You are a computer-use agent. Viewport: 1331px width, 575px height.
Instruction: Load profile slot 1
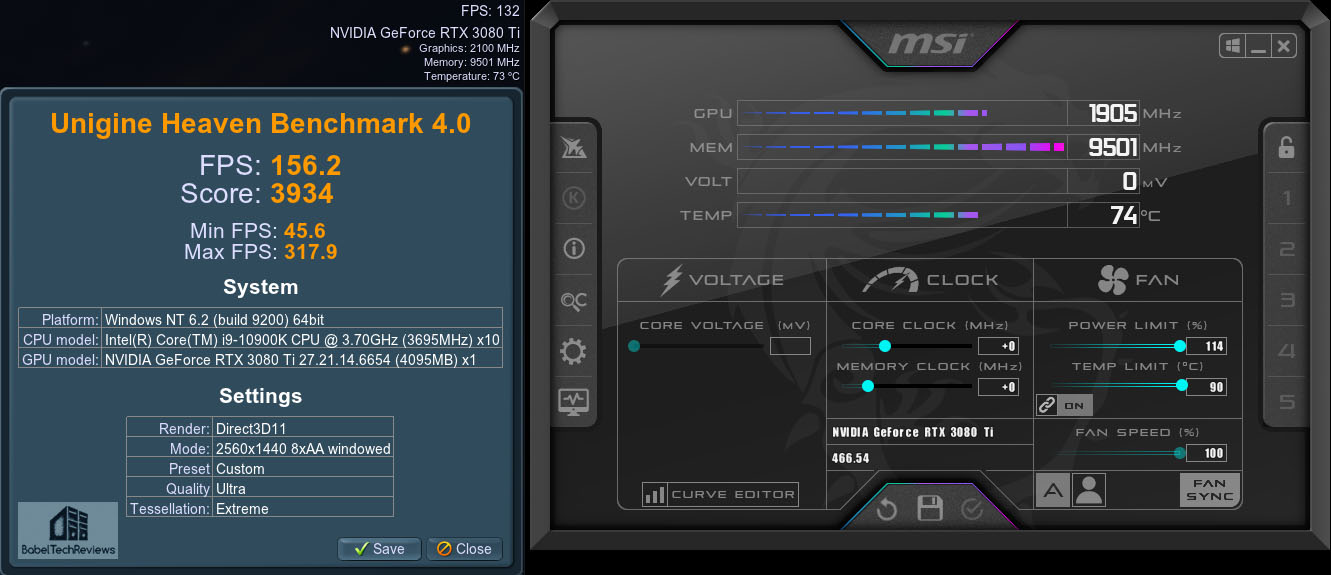[x=1287, y=198]
